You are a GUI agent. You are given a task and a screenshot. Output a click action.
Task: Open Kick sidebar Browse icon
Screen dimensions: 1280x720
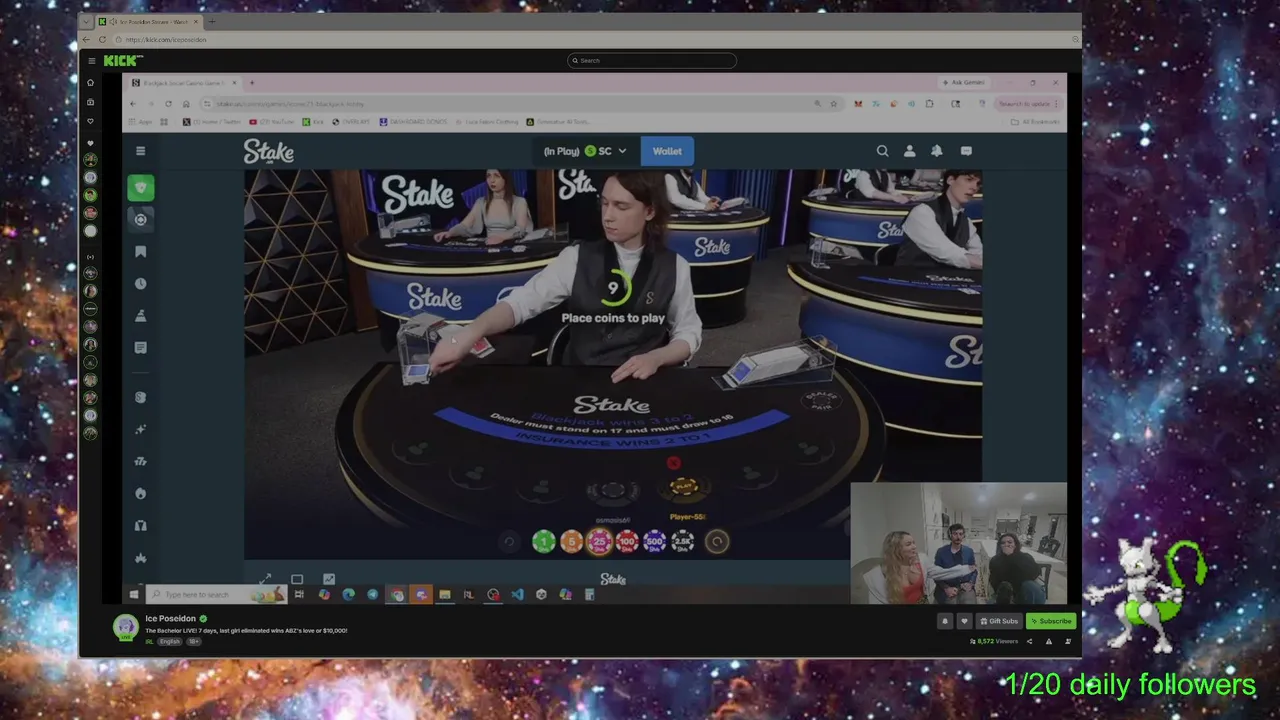[x=90, y=102]
